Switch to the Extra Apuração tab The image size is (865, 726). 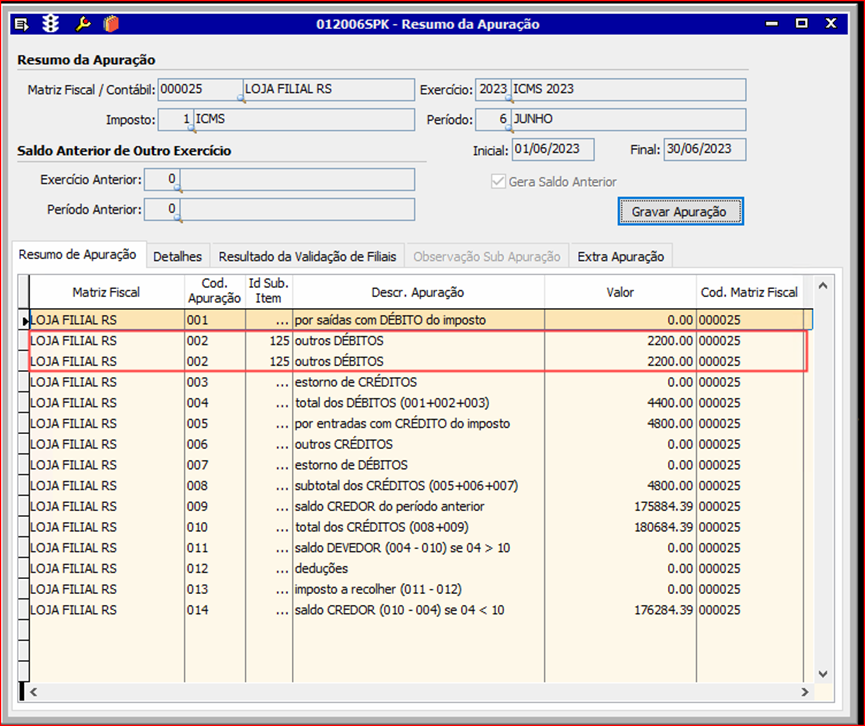tap(620, 257)
